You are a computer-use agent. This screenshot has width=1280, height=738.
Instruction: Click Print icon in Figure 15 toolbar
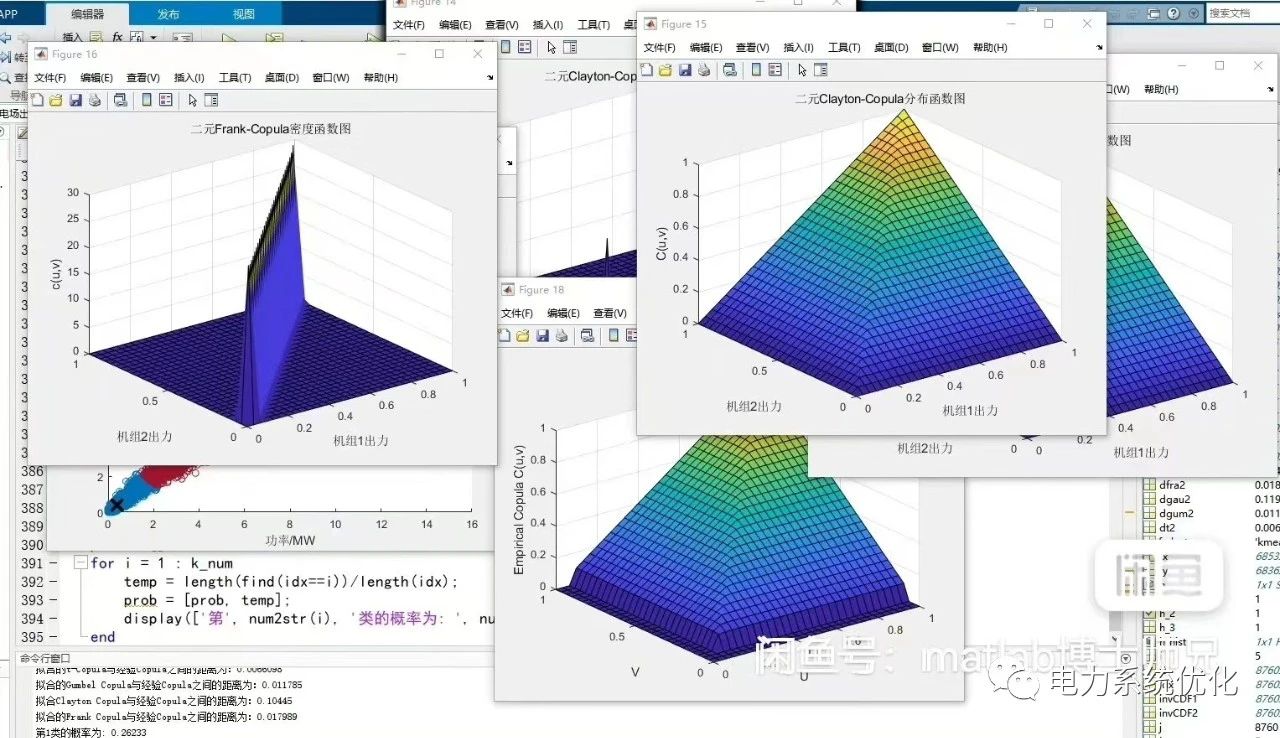coord(703,70)
